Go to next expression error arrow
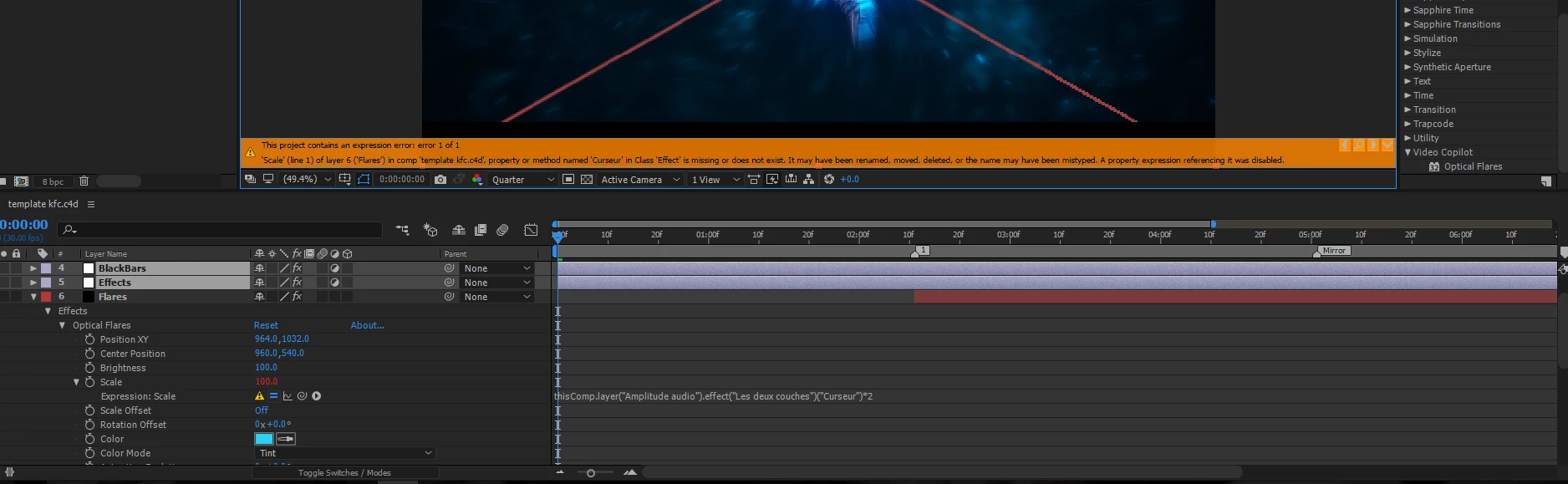Screen dimensions: 1568x484 tap(1373, 145)
